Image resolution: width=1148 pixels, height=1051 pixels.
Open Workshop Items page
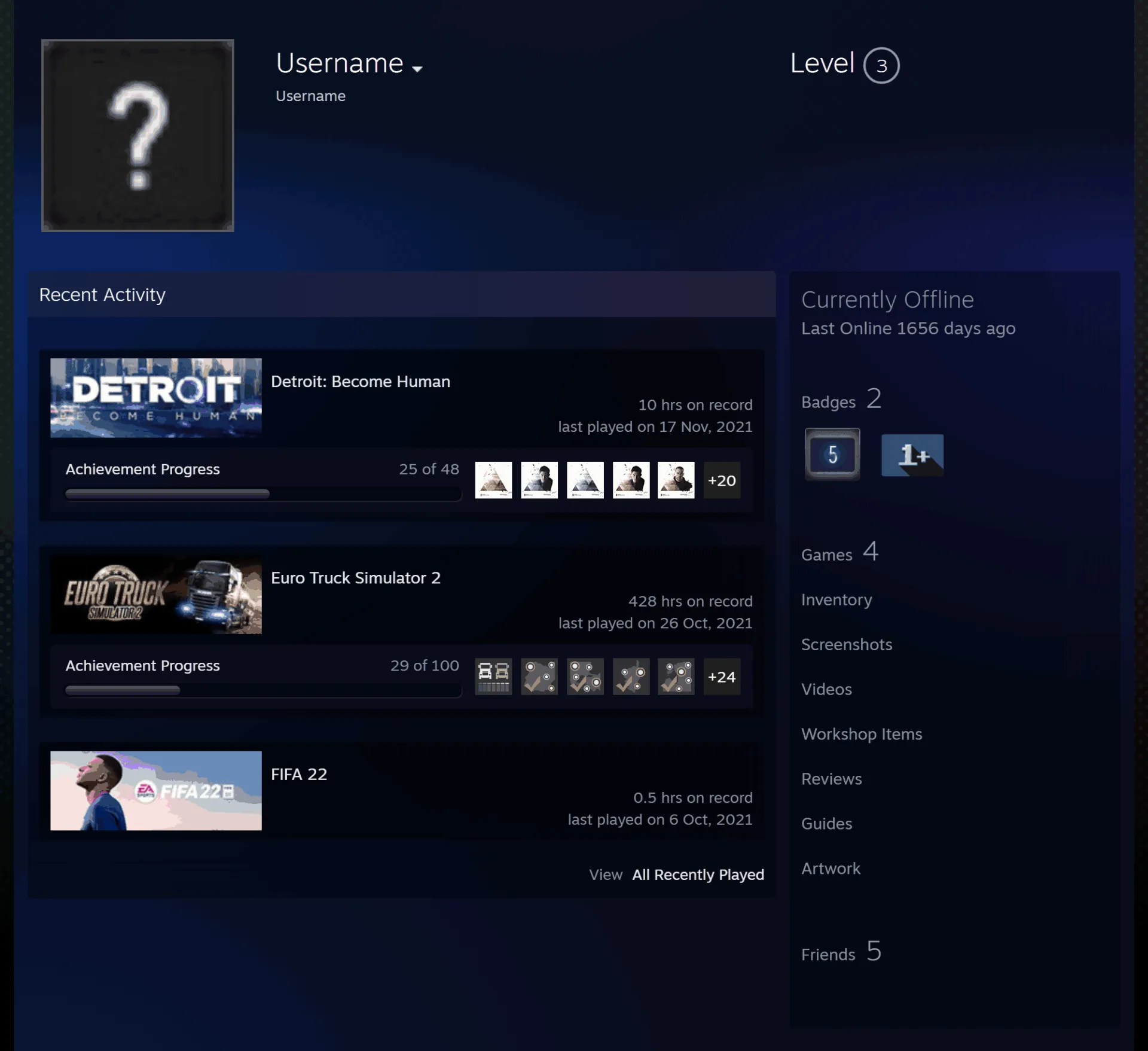[862, 734]
